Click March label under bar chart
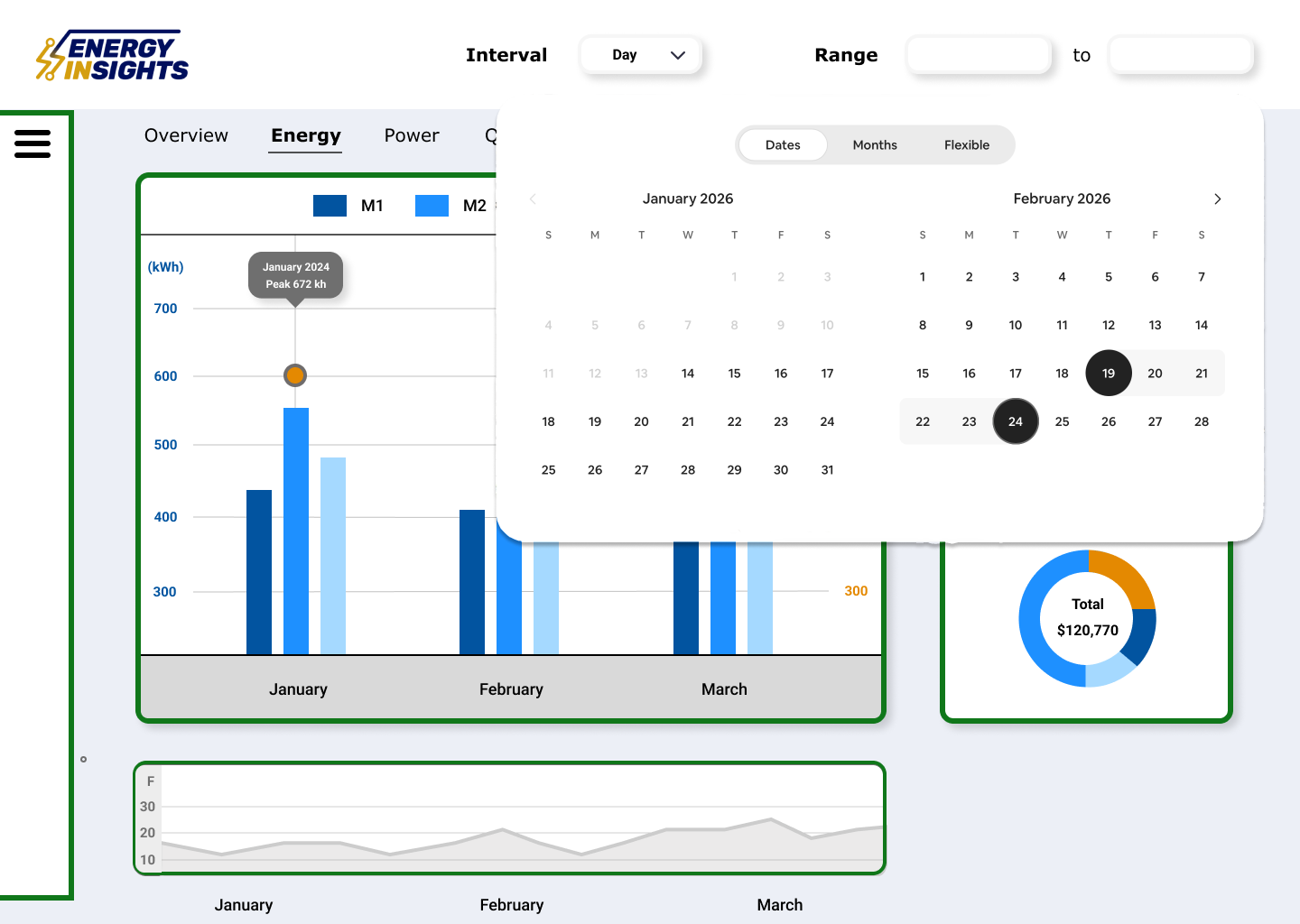The image size is (1300, 924). pyautogui.click(x=724, y=689)
